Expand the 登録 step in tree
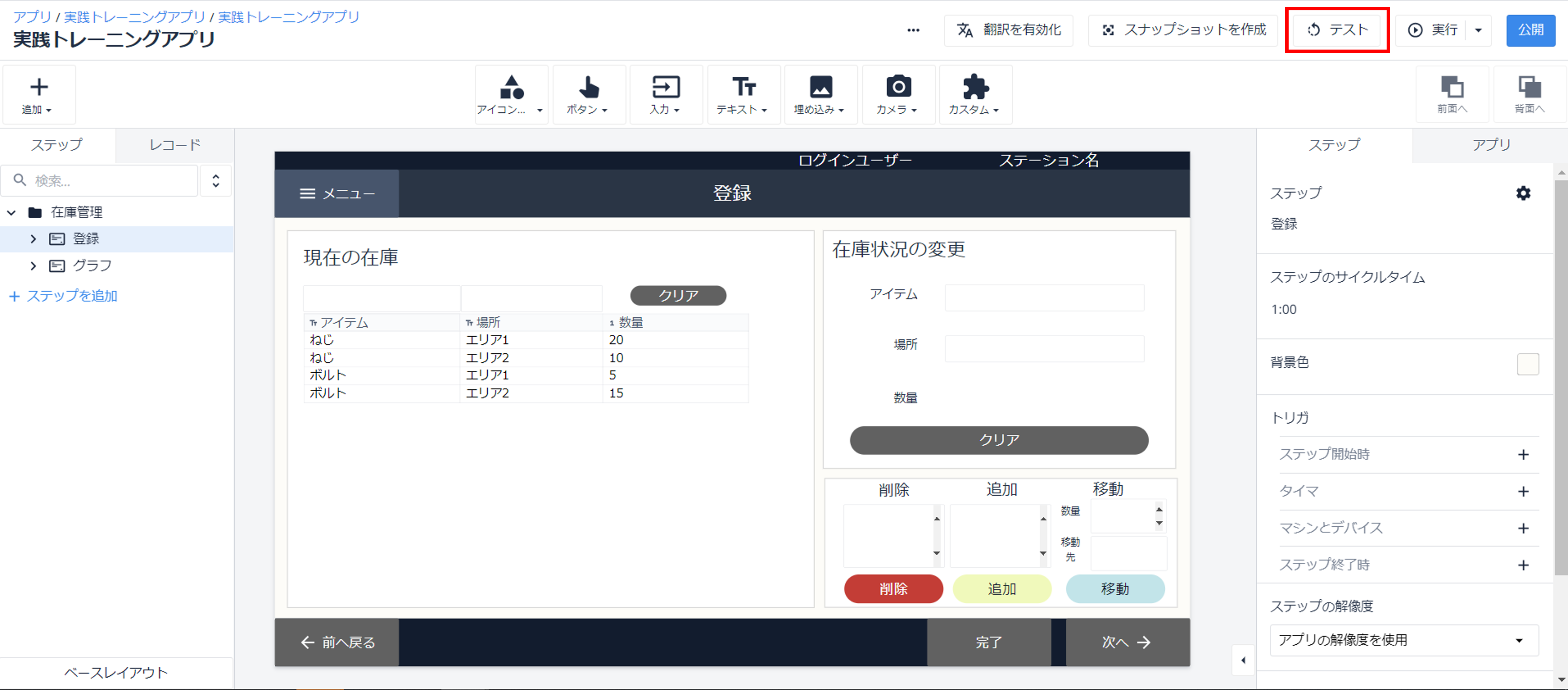 point(33,239)
